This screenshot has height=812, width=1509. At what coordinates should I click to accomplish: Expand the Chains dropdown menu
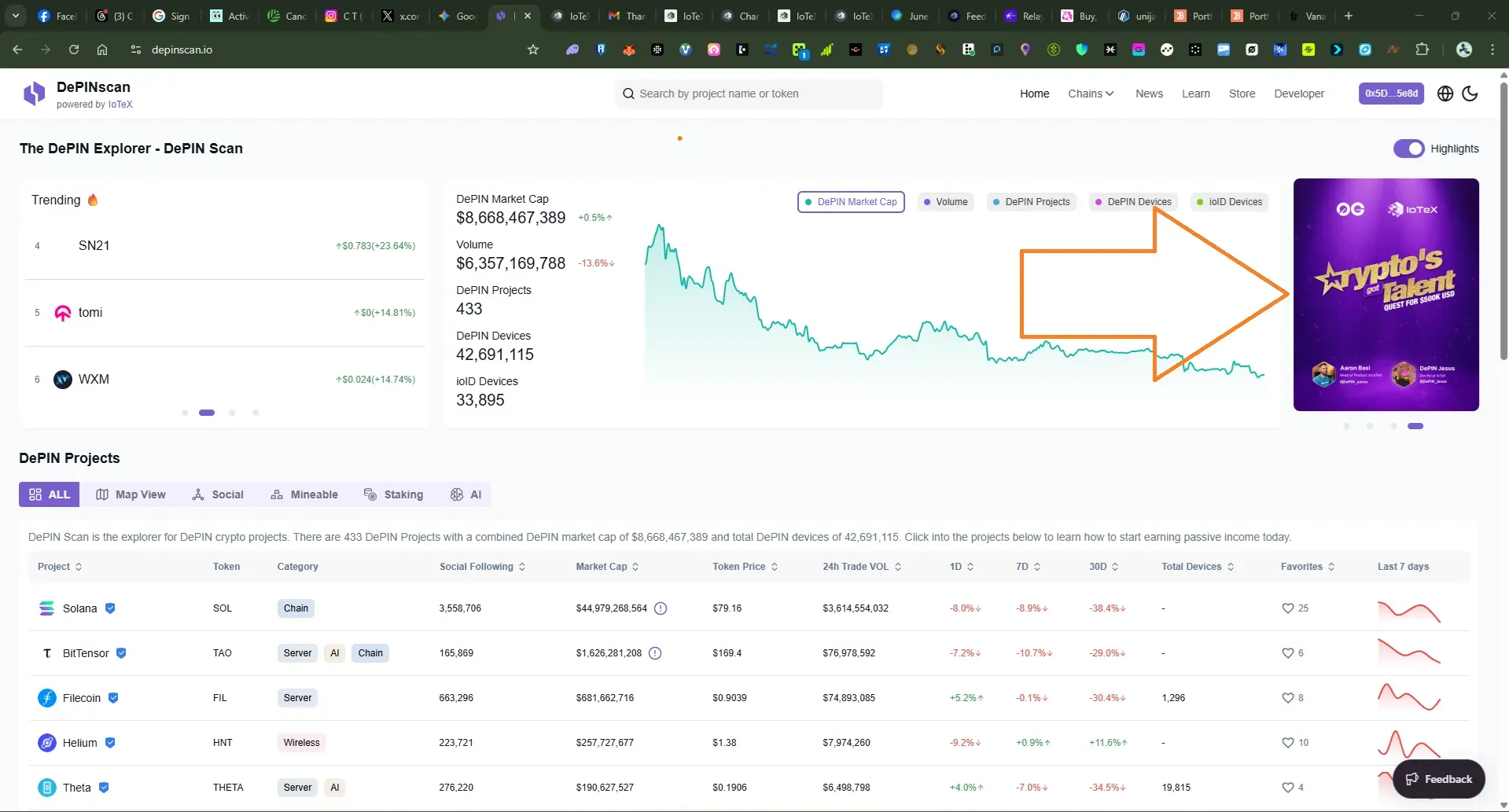pyautogui.click(x=1091, y=94)
